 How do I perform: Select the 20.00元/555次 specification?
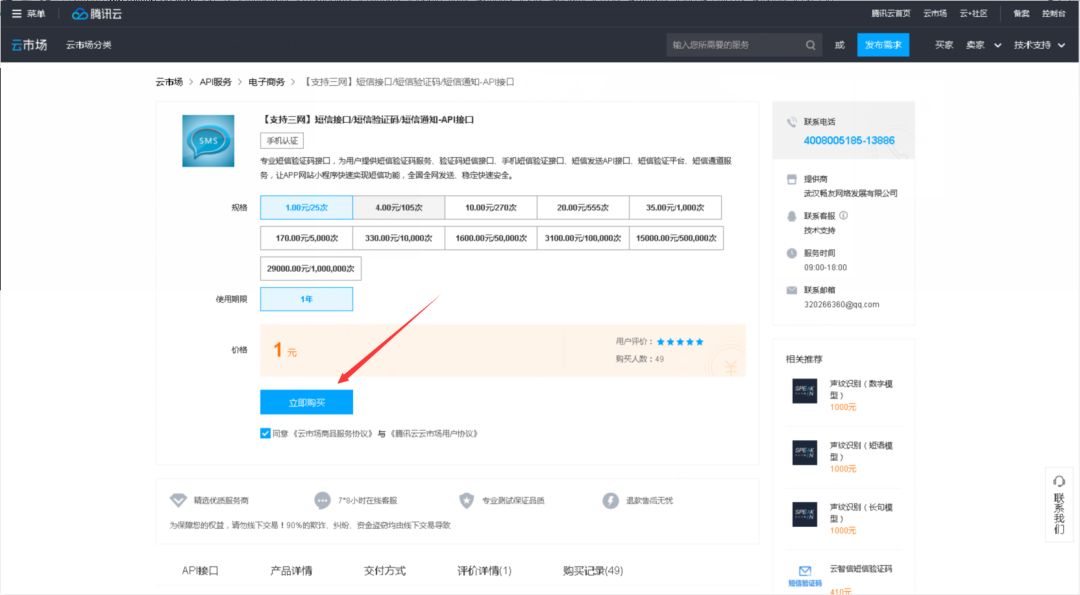point(583,207)
